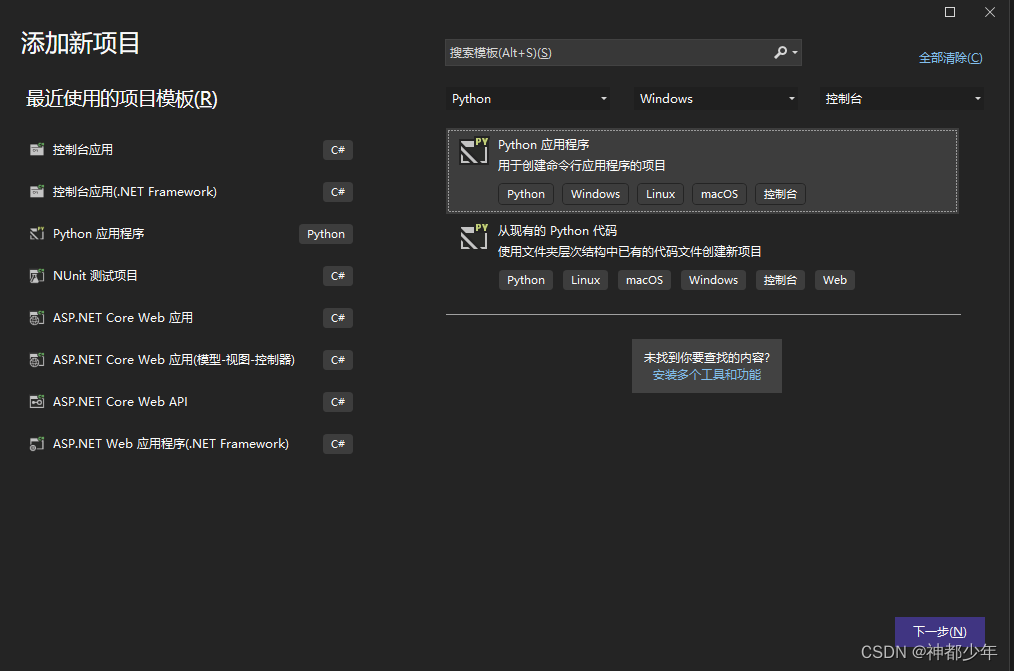Maximize the dialog window
Viewport: 1014px width, 671px height.
[x=950, y=12]
